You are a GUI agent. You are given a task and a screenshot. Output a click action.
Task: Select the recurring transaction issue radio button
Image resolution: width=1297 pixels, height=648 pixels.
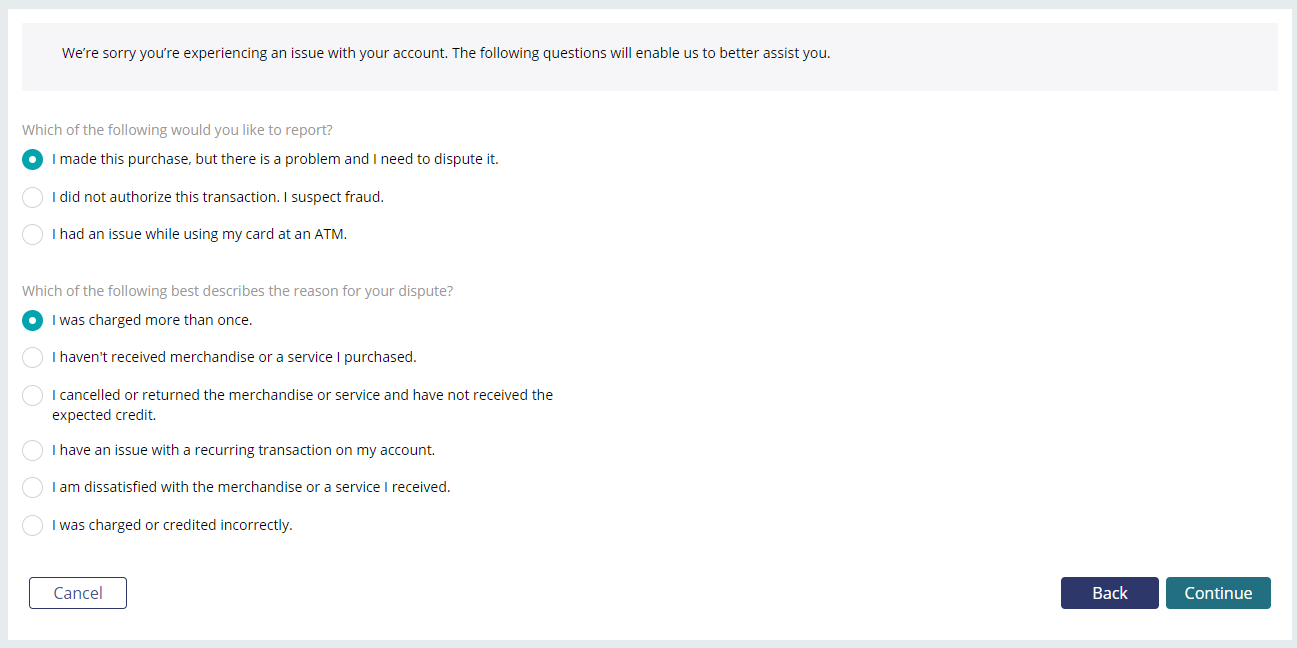(32, 450)
